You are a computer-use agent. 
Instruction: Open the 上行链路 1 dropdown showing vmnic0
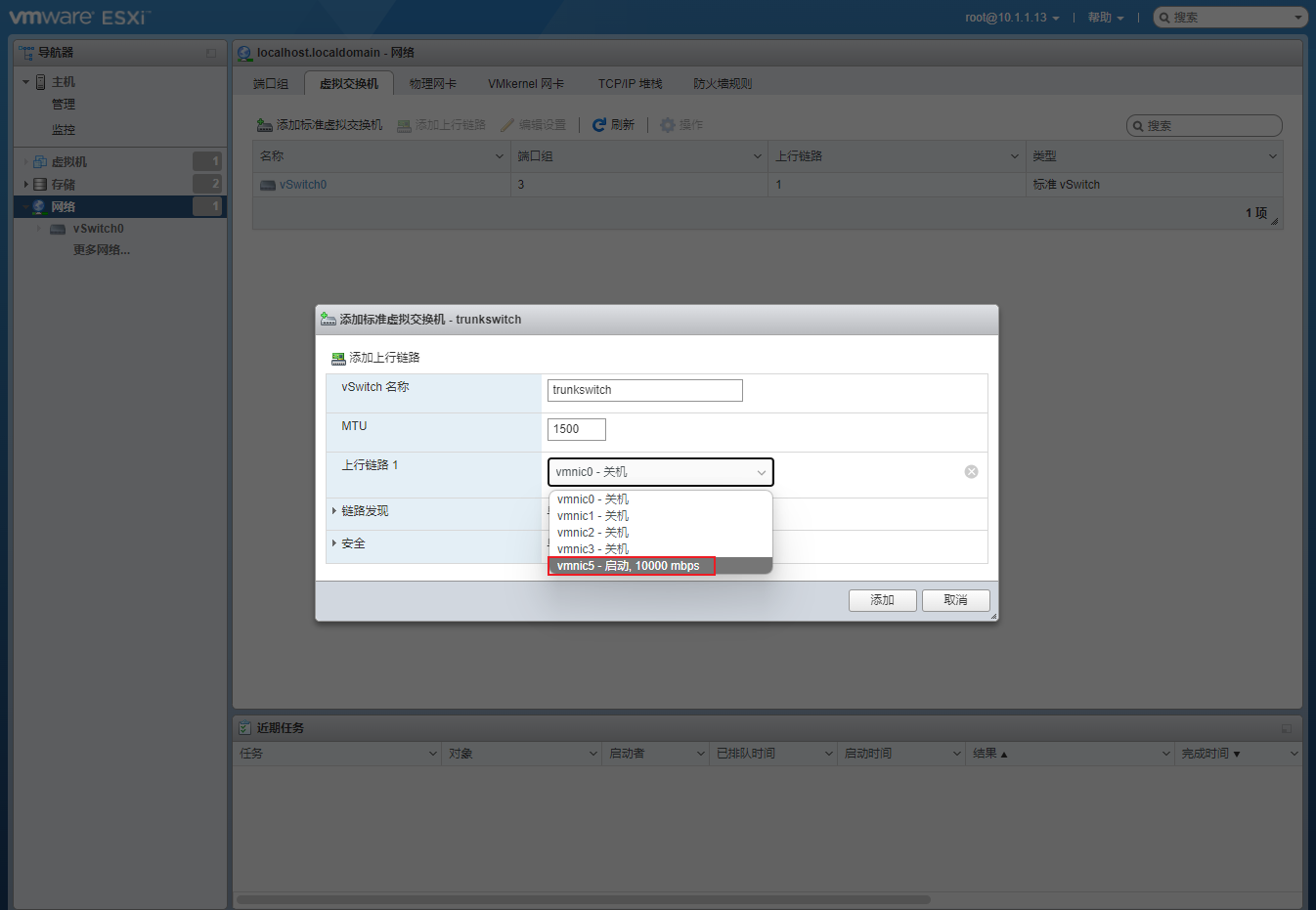[661, 472]
